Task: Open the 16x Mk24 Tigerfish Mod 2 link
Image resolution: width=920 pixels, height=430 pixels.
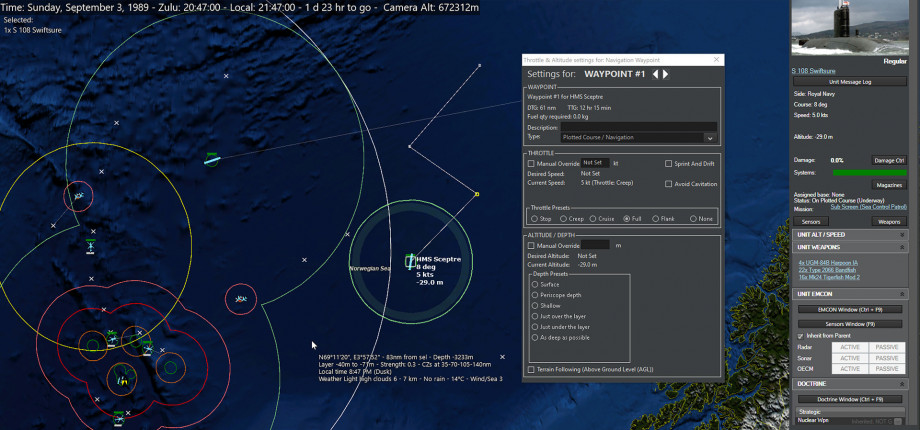Action: (x=829, y=277)
